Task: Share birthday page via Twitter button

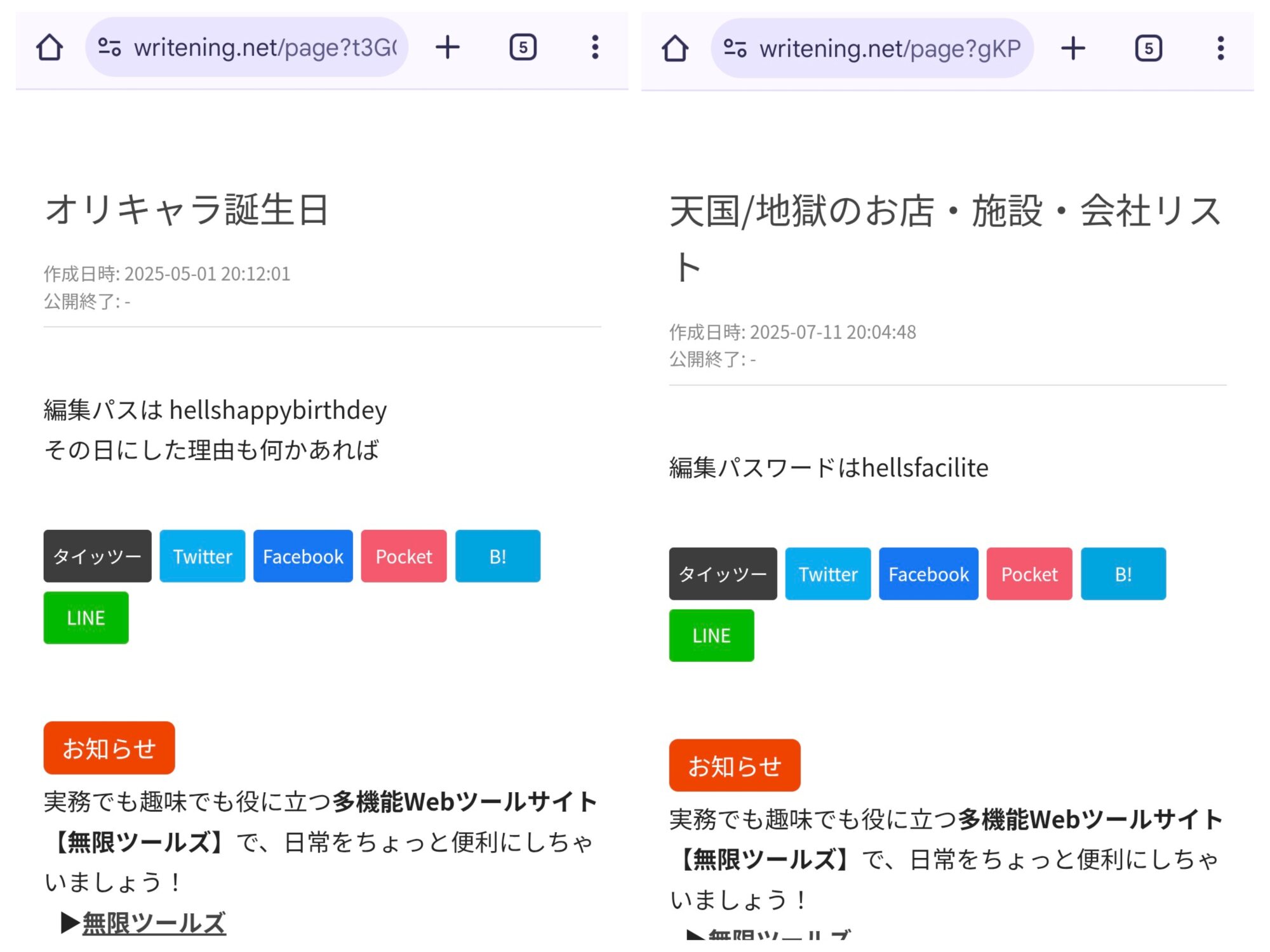Action: tap(202, 557)
